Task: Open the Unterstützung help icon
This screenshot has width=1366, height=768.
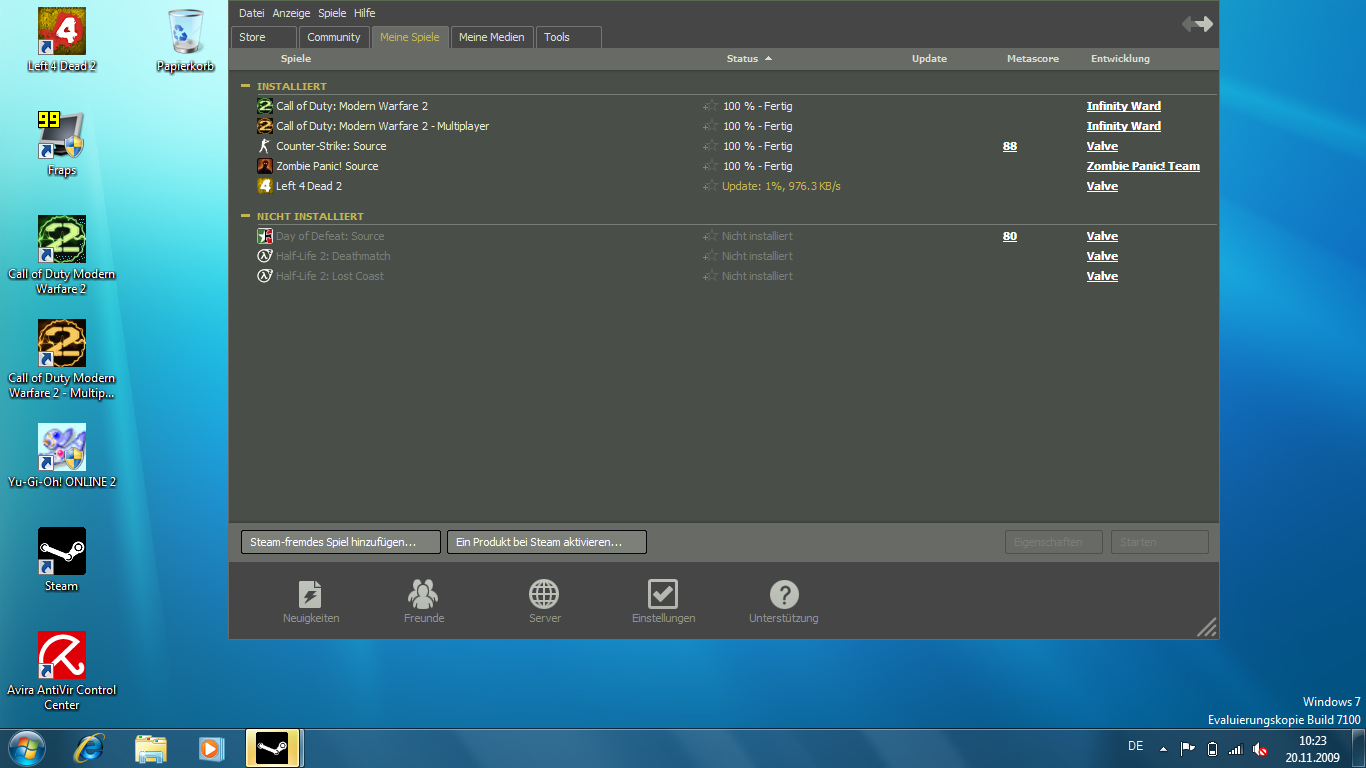Action: point(784,594)
